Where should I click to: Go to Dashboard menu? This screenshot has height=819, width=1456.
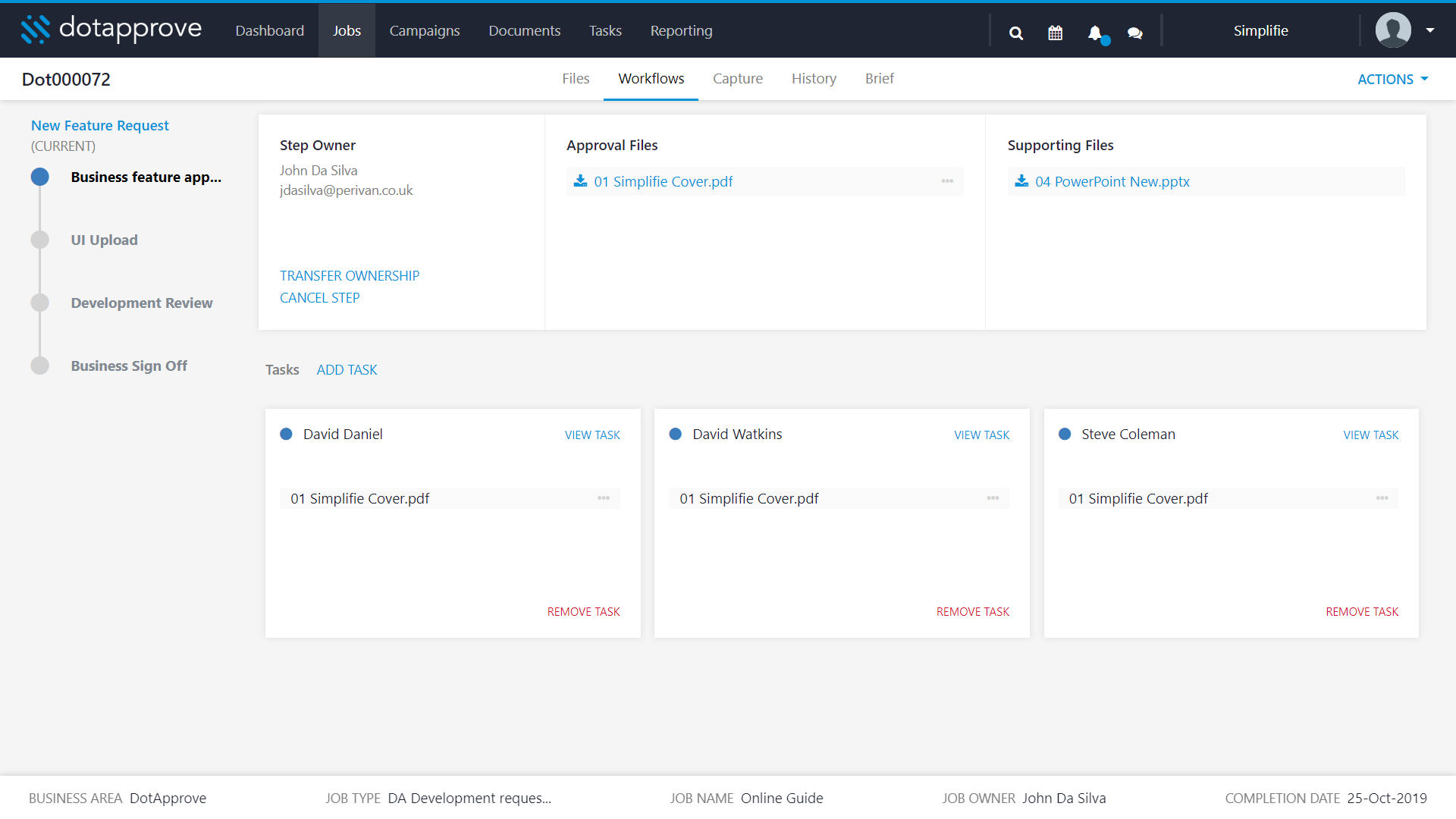tap(269, 30)
